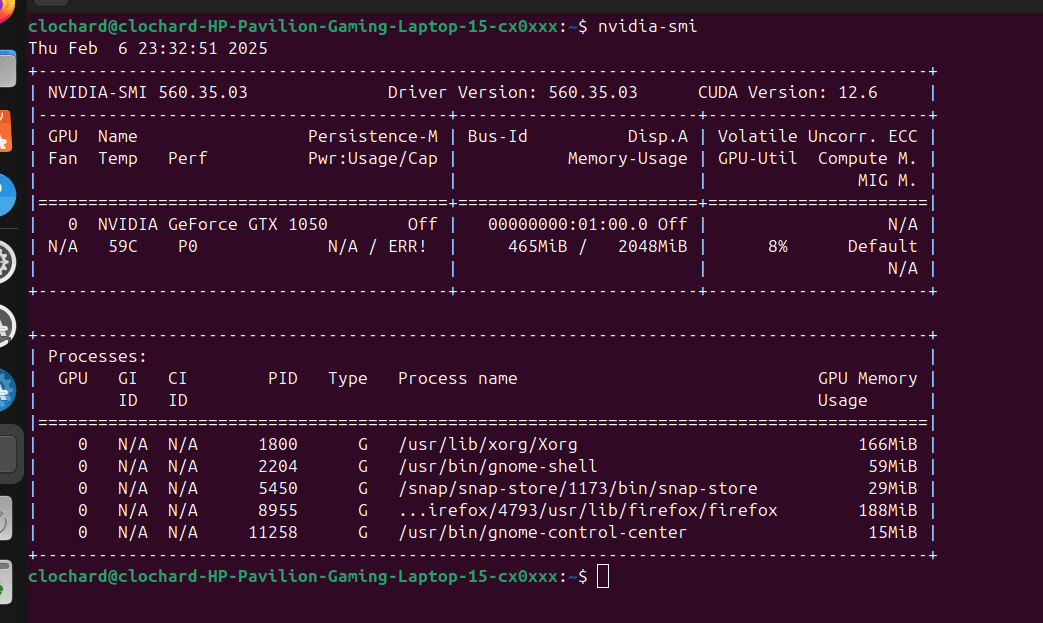Viewport: 1043px width, 623px height.
Task: Open Ubuntu Software from the dock
Action: [5, 131]
